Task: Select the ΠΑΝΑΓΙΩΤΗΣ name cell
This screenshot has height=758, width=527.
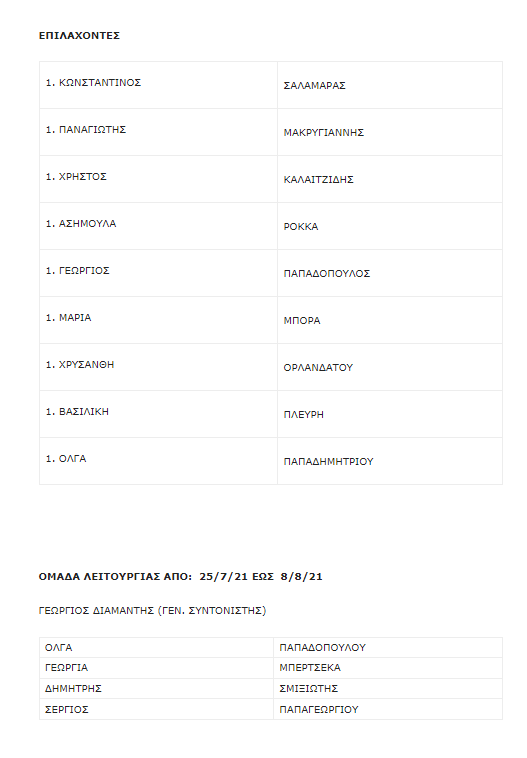Action: point(159,132)
